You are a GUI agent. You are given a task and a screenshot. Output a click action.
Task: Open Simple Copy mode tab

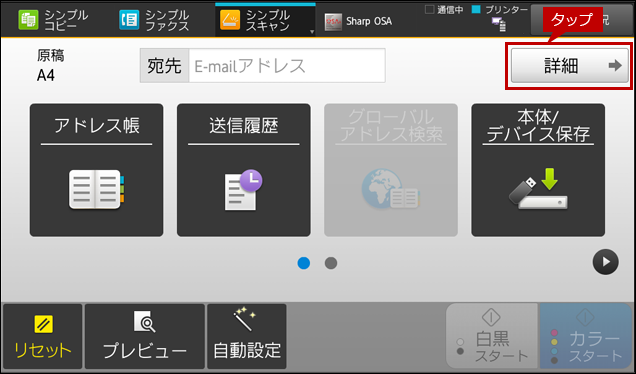(54, 20)
